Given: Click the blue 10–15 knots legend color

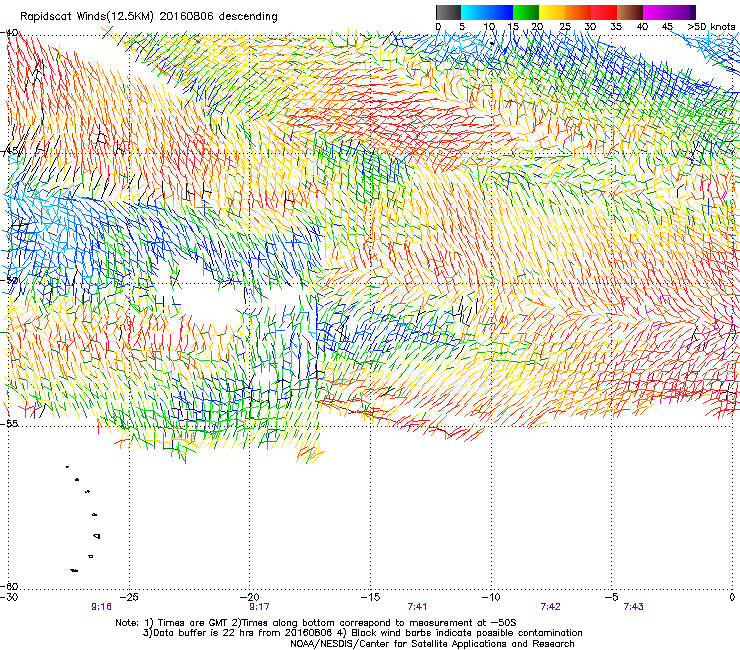Looking at the screenshot, I should pos(500,12).
